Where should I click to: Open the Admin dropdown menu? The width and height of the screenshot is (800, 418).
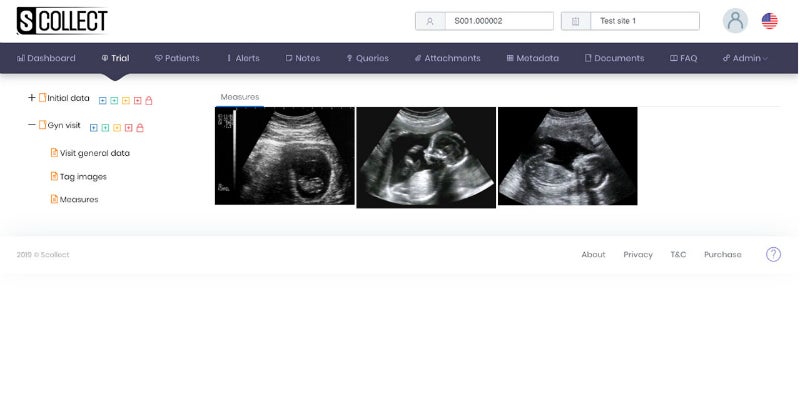tap(745, 58)
